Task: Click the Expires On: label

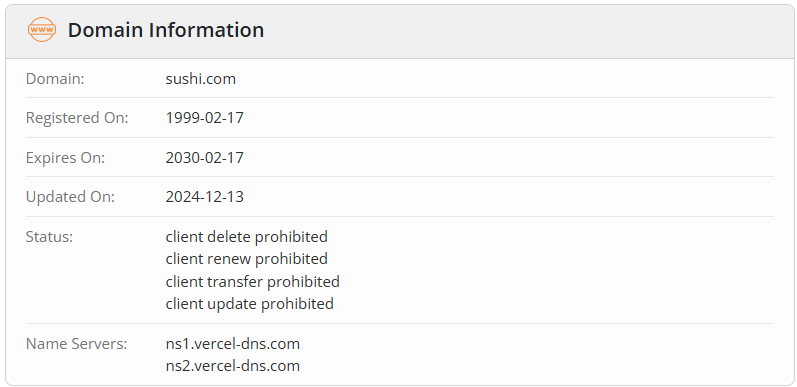Action: (65, 158)
